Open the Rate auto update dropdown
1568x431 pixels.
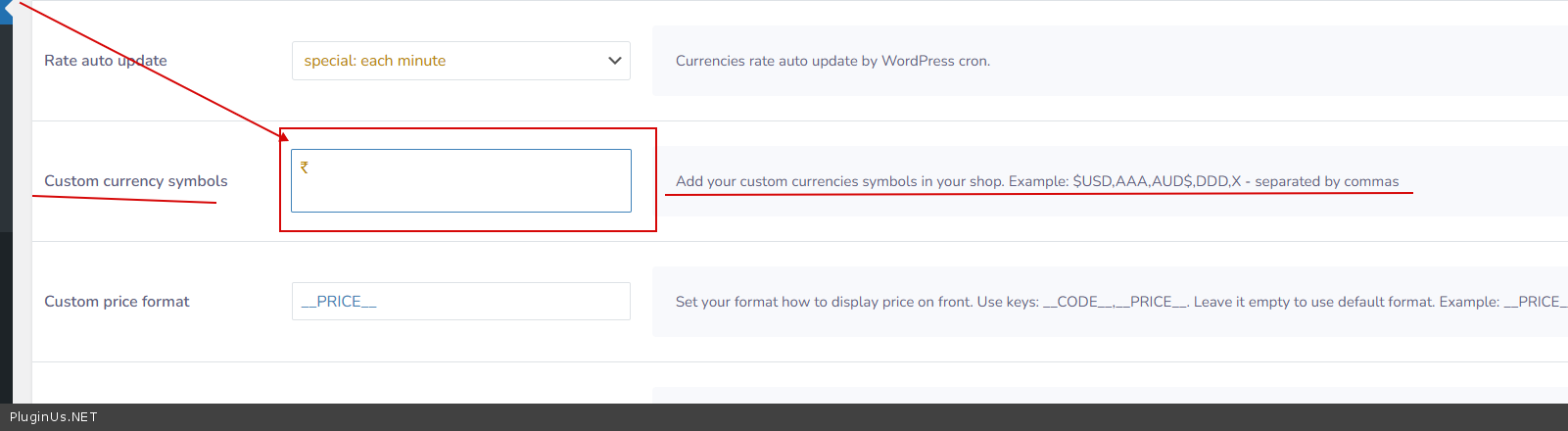(x=460, y=61)
